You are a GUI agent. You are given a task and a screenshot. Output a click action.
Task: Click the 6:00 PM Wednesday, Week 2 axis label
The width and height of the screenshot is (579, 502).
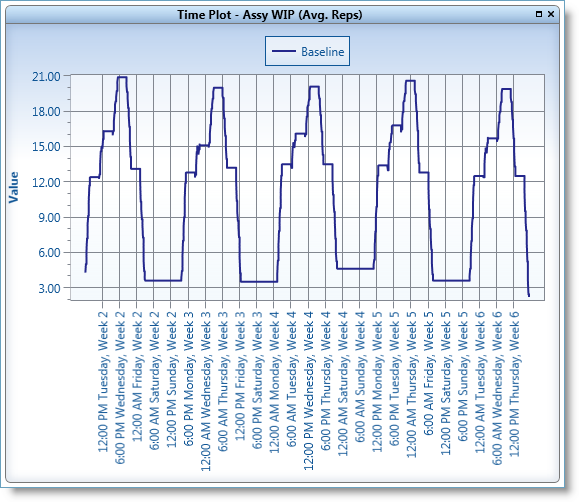coord(120,387)
